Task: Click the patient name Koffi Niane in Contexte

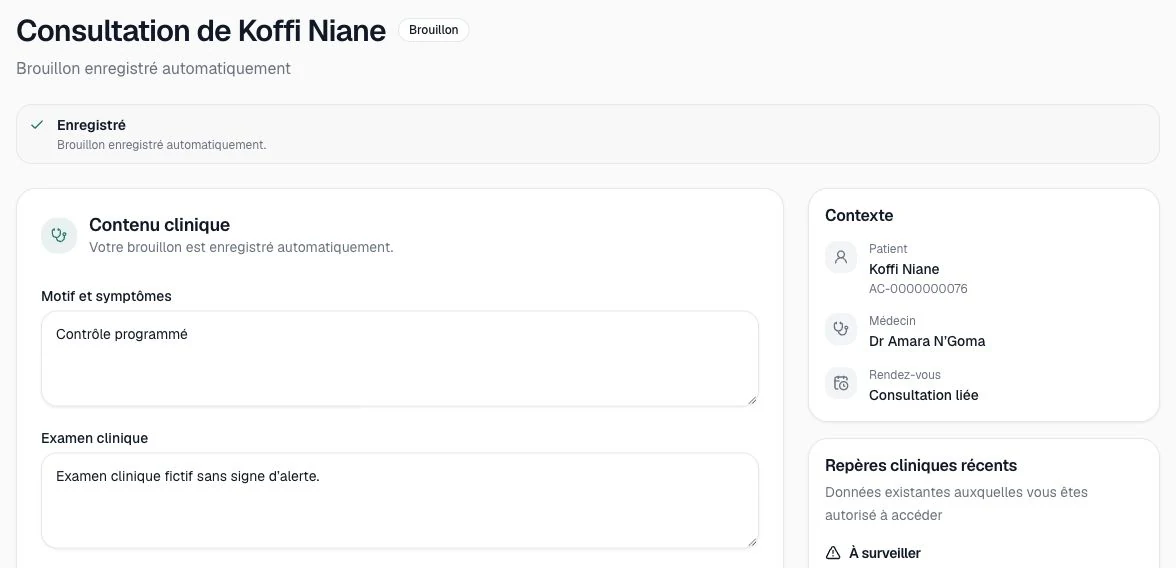Action: pos(904,269)
